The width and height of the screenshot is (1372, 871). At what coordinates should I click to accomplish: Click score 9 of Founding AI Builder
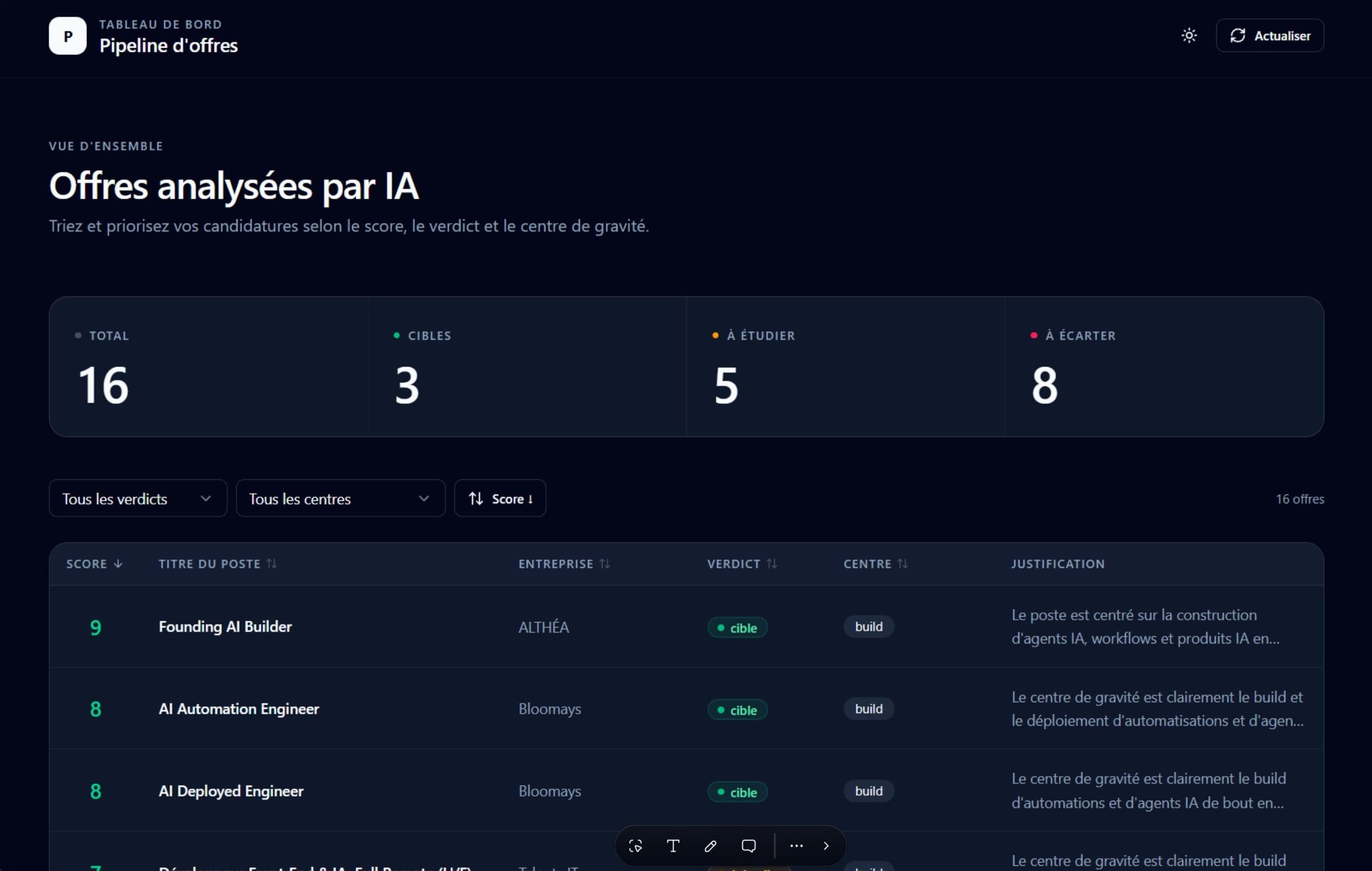[x=96, y=627]
